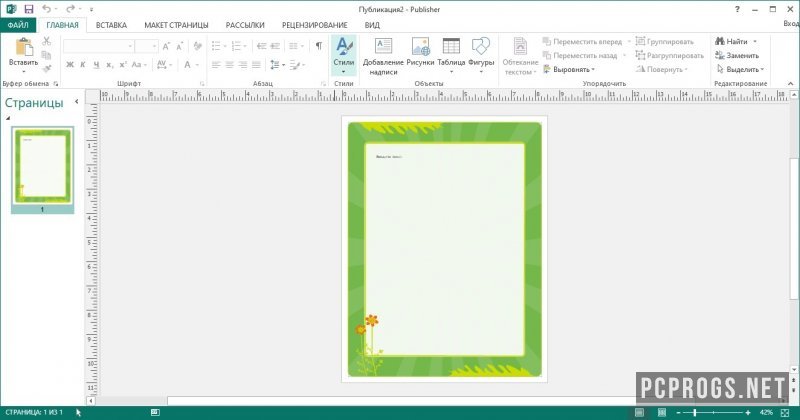Toggle center text alignment

[x=229, y=65]
